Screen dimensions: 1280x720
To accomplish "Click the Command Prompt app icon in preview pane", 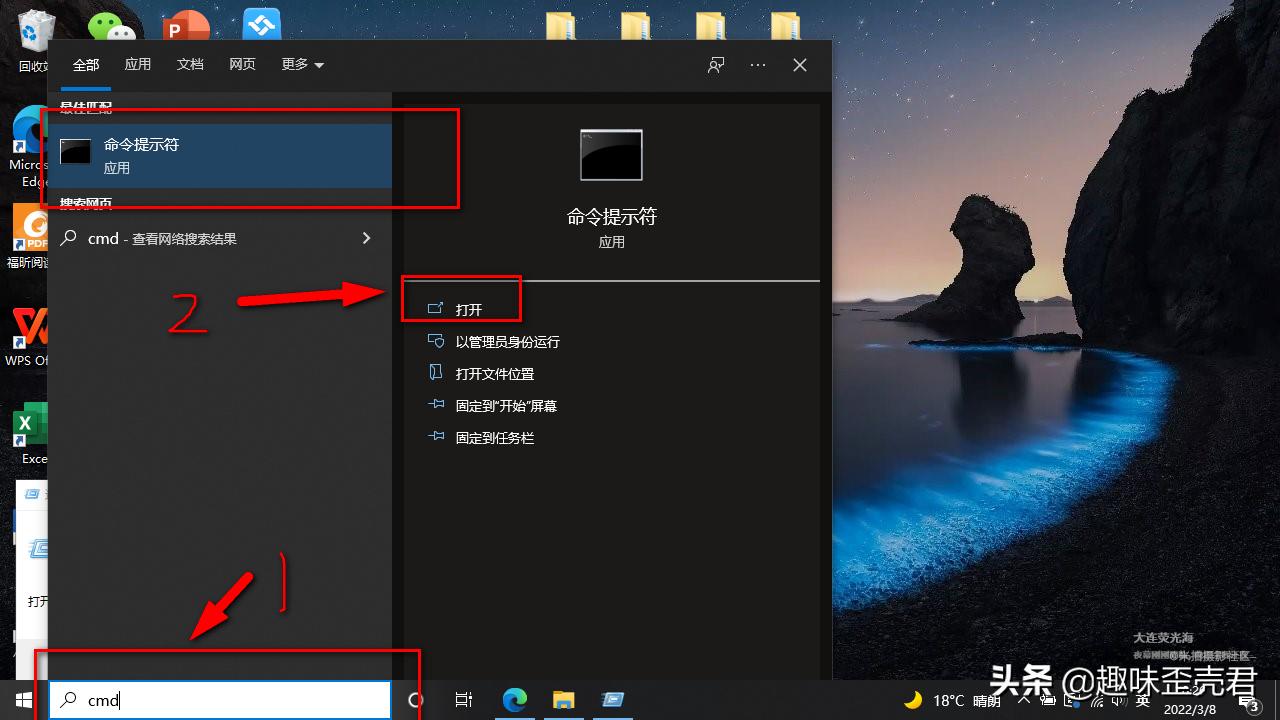I will pos(611,155).
